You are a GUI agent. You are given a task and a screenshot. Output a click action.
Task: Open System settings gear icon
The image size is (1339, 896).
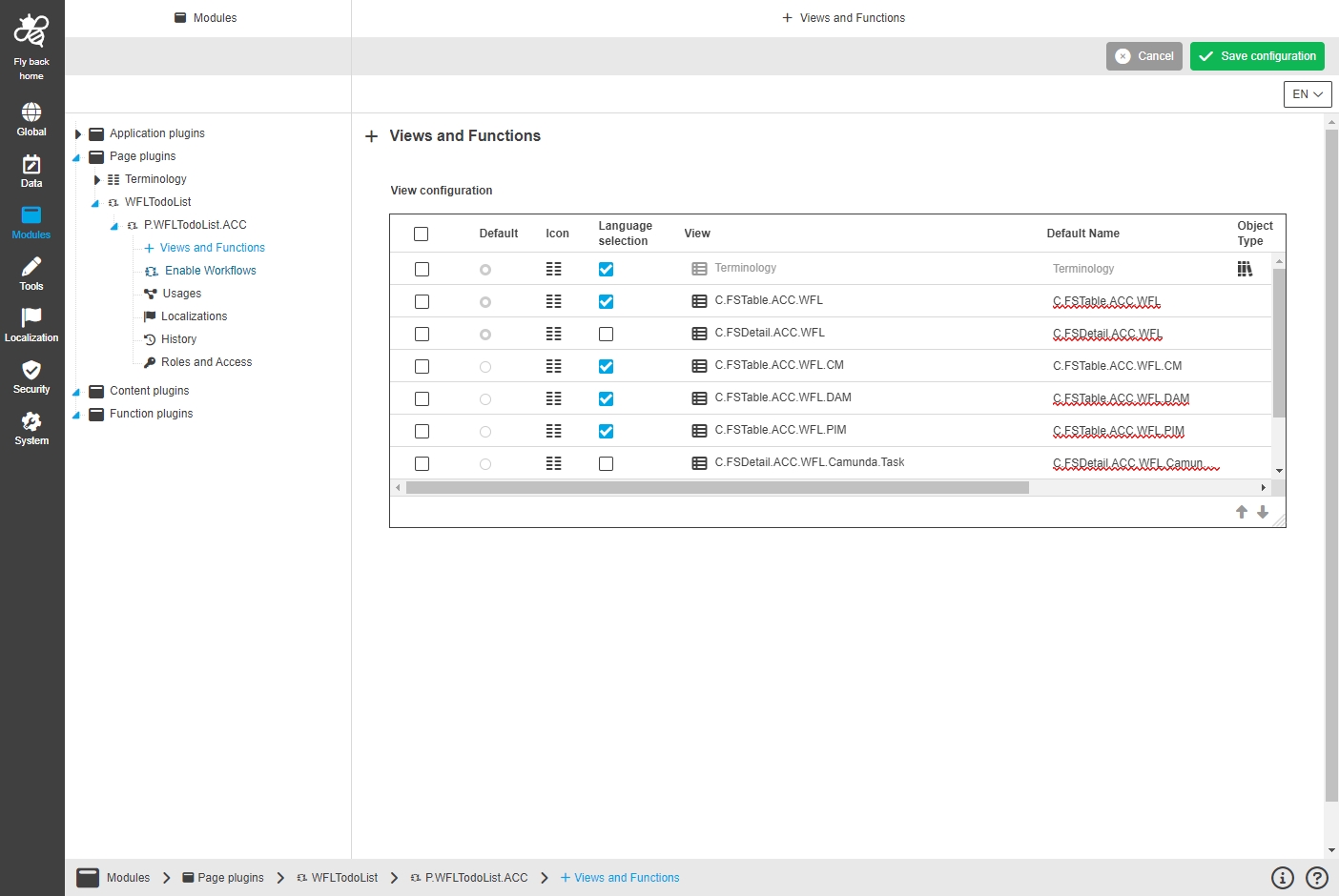[x=31, y=428]
